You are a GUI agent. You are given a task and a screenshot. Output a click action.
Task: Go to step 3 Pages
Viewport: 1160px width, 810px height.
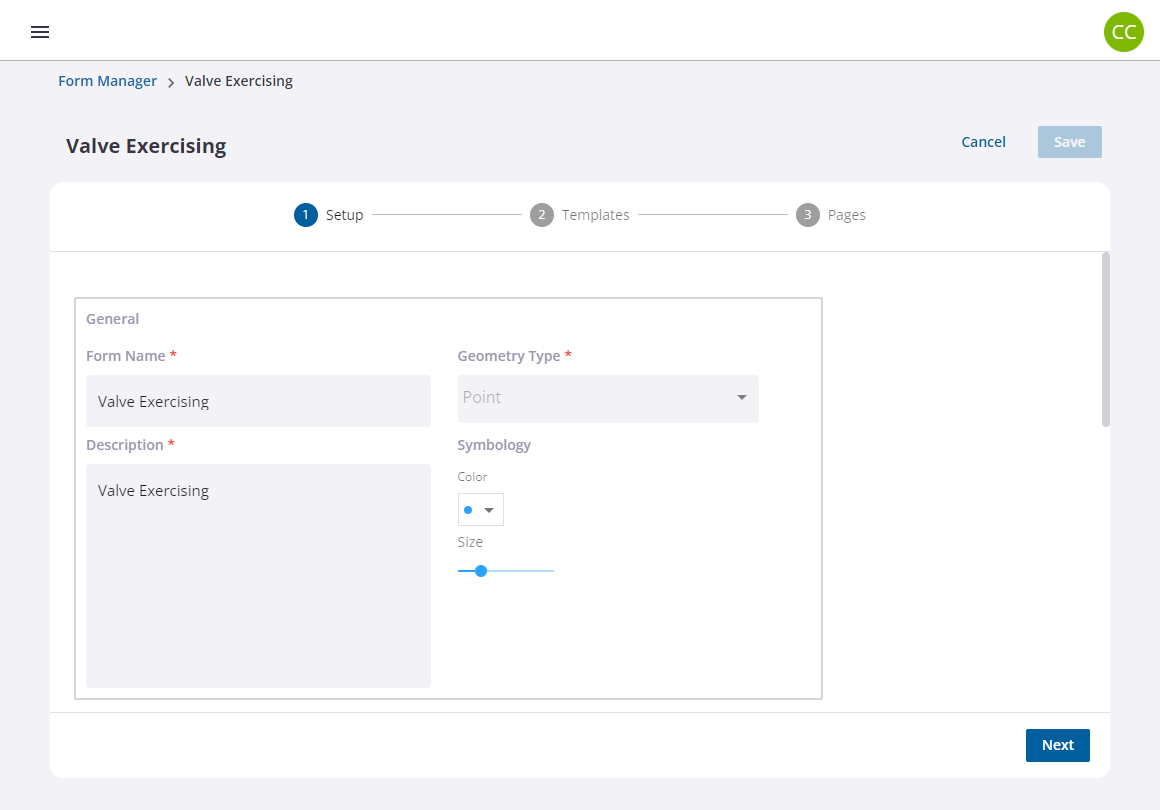[830, 215]
